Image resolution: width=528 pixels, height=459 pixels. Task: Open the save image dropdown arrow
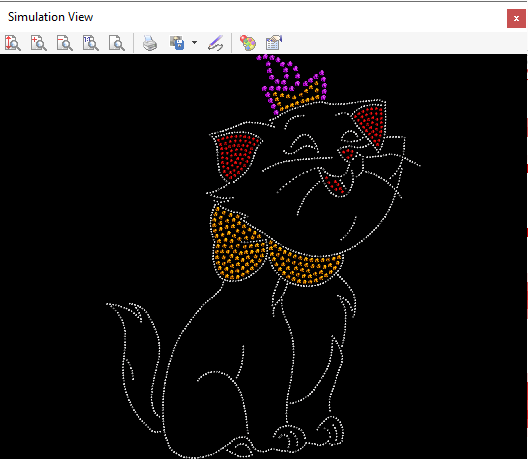[194, 43]
